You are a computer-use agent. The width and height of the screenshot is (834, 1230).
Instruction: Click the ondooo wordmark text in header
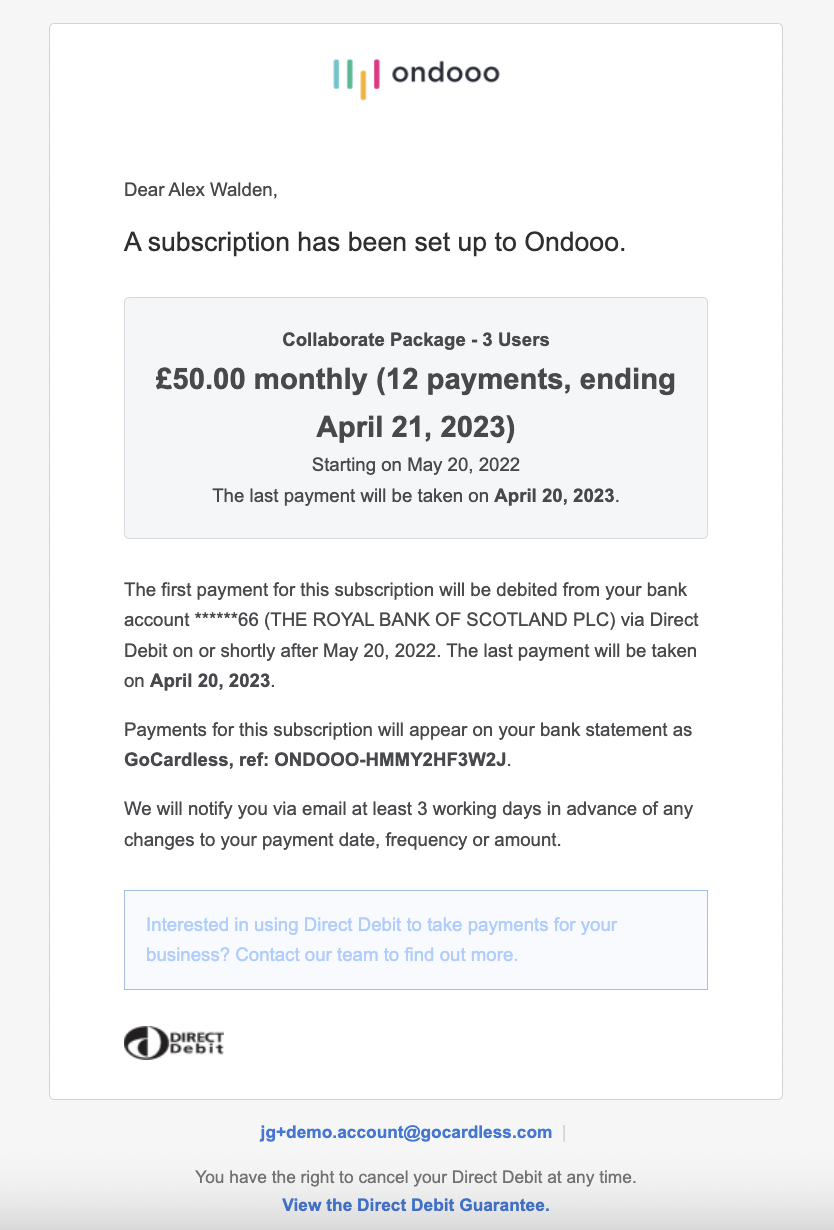445,73
